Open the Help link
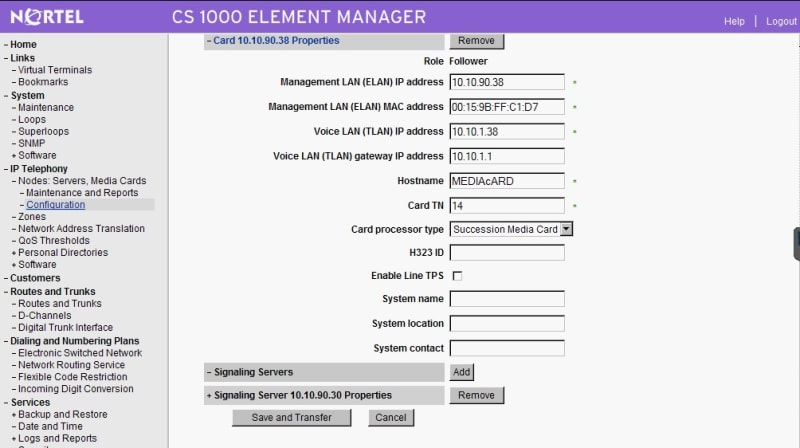The height and width of the screenshot is (448, 800). [734, 21]
